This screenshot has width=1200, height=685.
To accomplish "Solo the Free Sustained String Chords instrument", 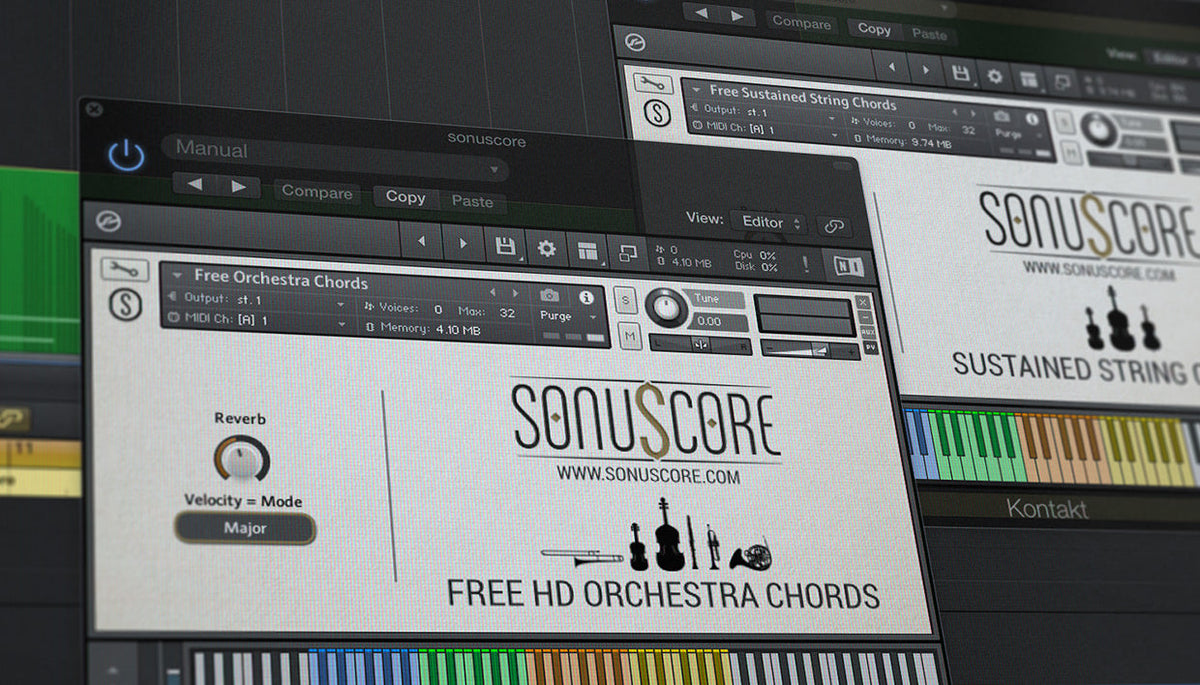I will [1065, 121].
